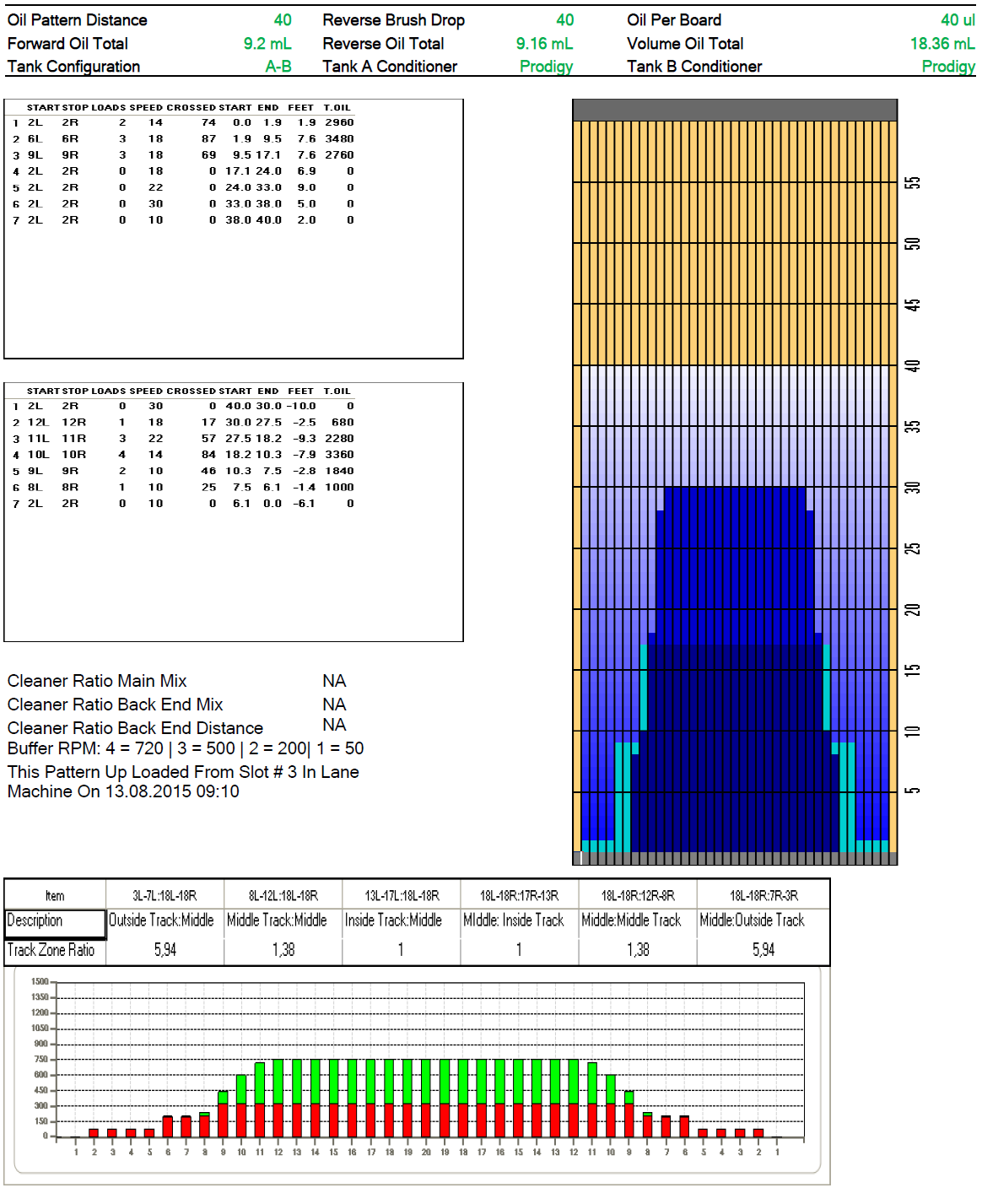This screenshot has width=982, height=1204.
Task: Click the Reverse Oil Total 9.16 mL value
Action: (x=544, y=44)
